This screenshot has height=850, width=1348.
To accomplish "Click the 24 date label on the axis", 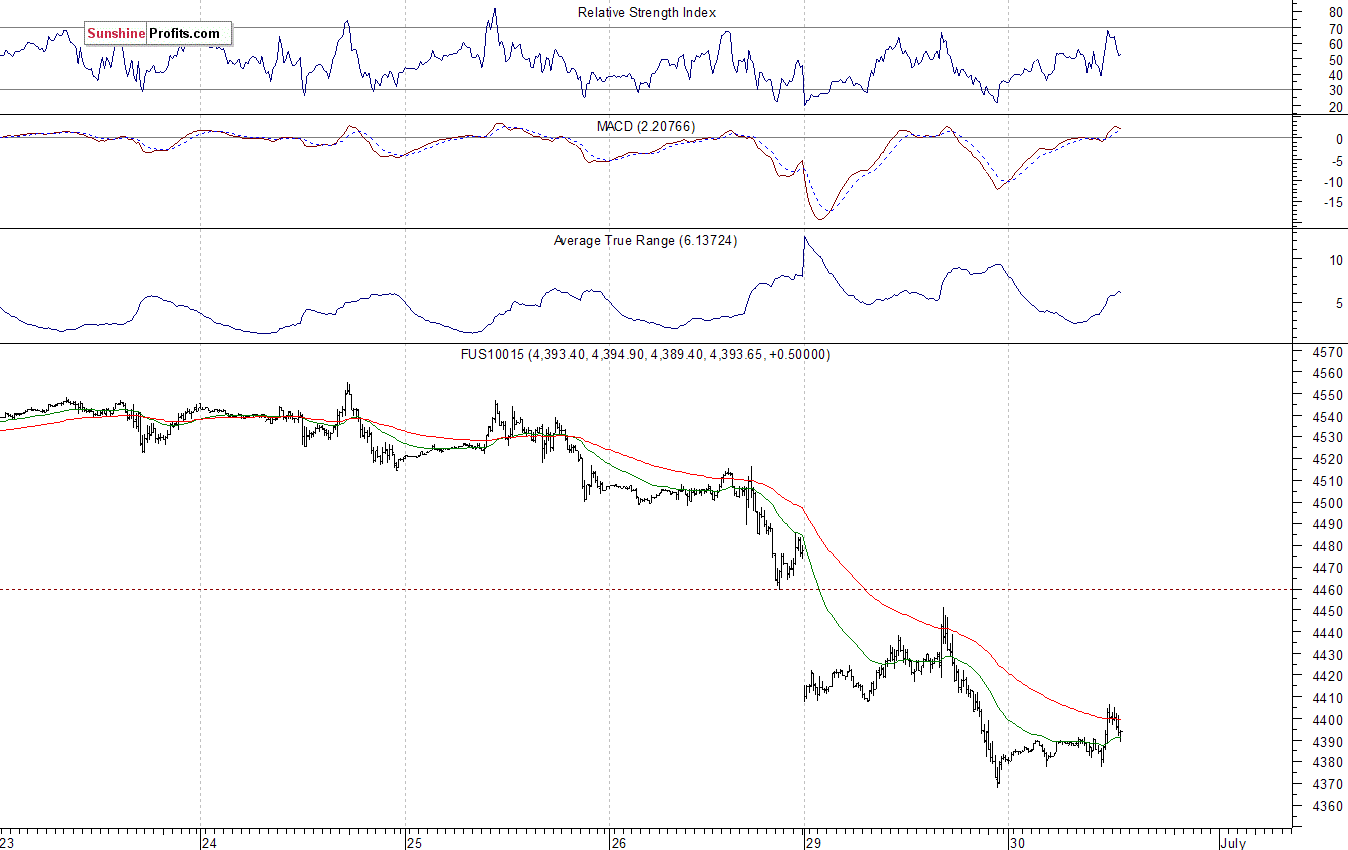I will (210, 843).
